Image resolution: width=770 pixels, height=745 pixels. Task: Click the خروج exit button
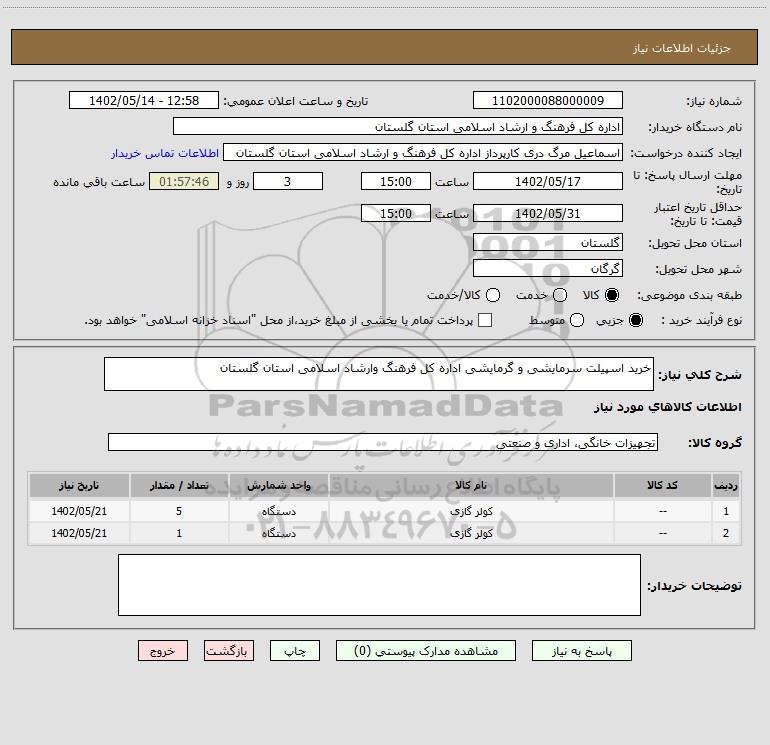coord(163,651)
